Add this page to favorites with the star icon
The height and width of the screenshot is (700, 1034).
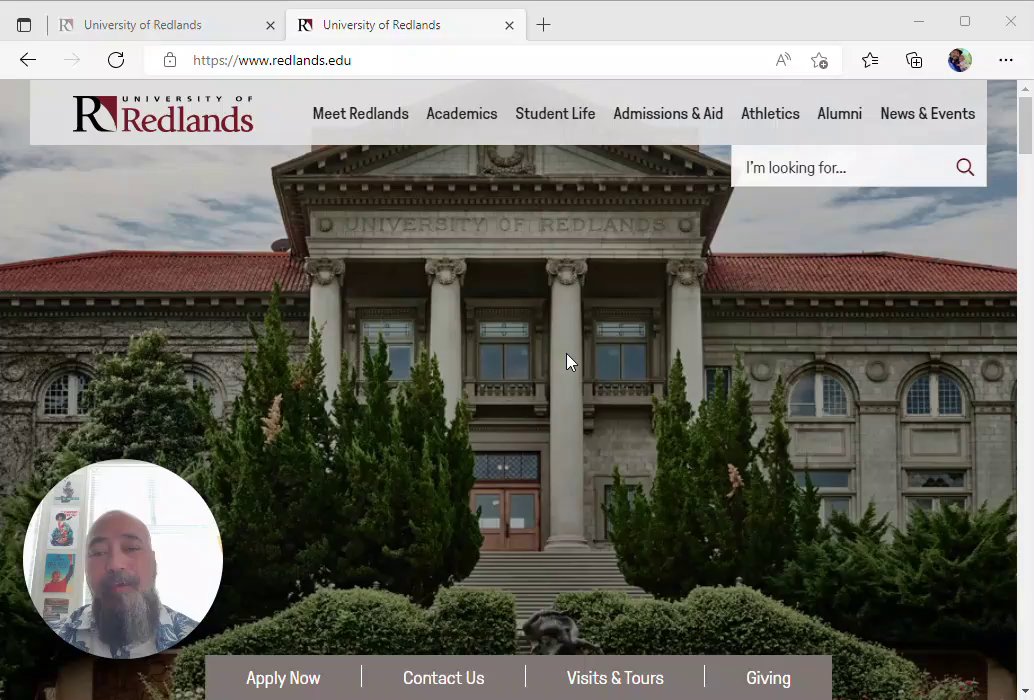point(820,61)
